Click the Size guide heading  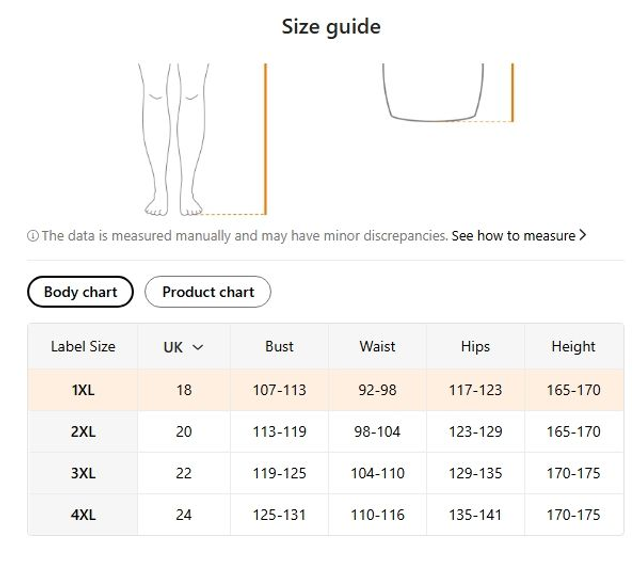click(x=330, y=27)
